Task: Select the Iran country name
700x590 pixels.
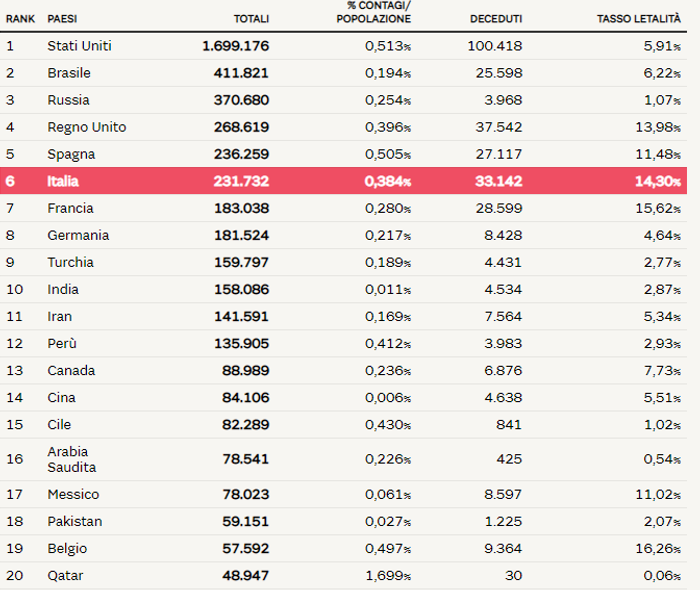Action: [x=59, y=316]
